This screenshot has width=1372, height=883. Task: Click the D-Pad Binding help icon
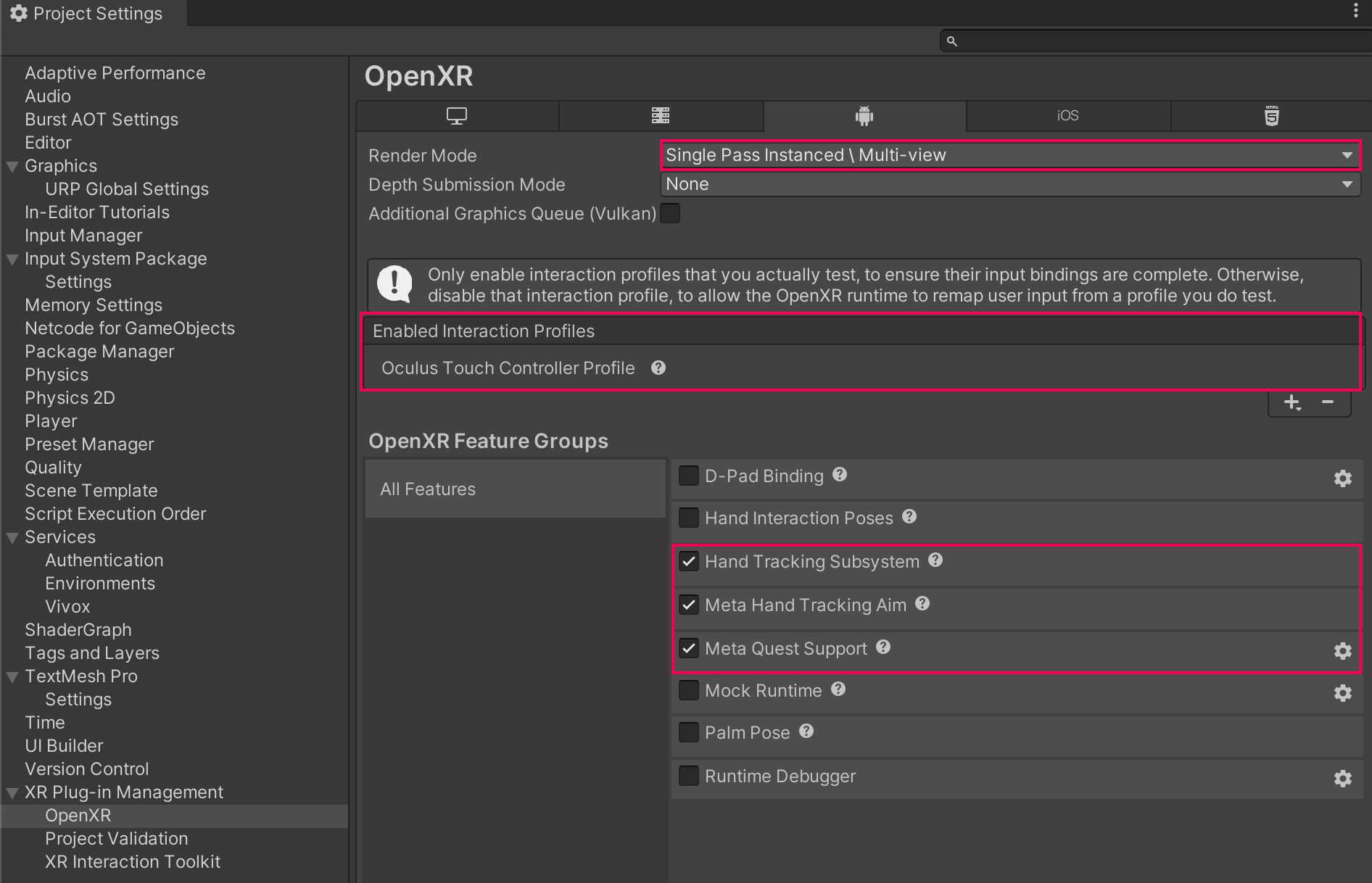click(x=839, y=474)
